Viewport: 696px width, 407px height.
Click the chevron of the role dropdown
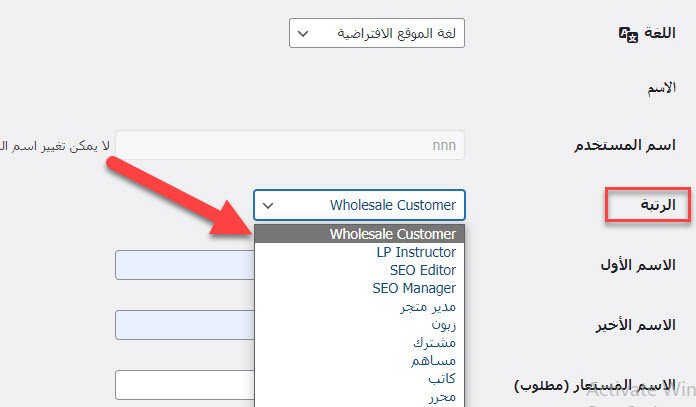point(268,206)
